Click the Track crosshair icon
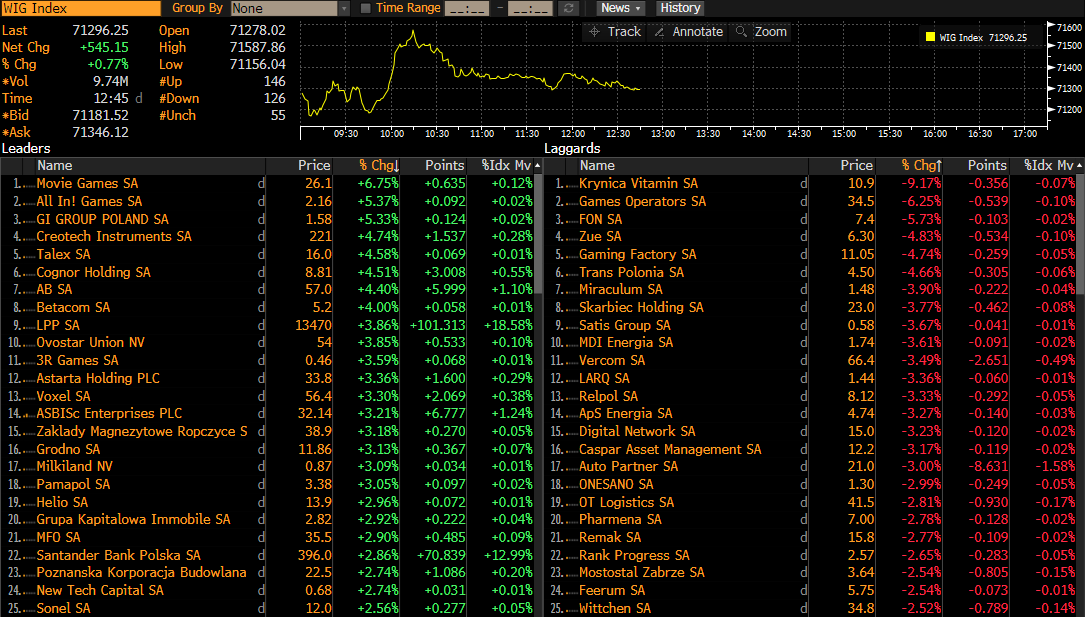This screenshot has width=1085, height=617. pos(594,32)
